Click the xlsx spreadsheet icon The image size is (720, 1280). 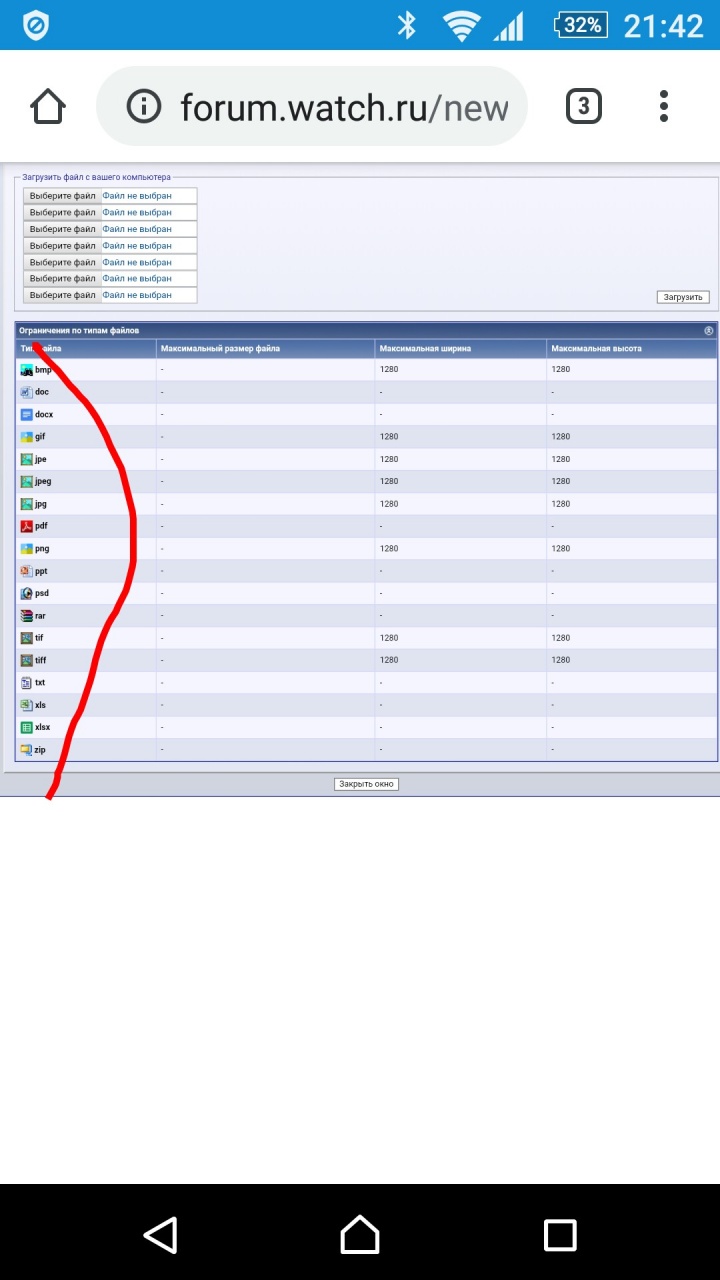(27, 727)
